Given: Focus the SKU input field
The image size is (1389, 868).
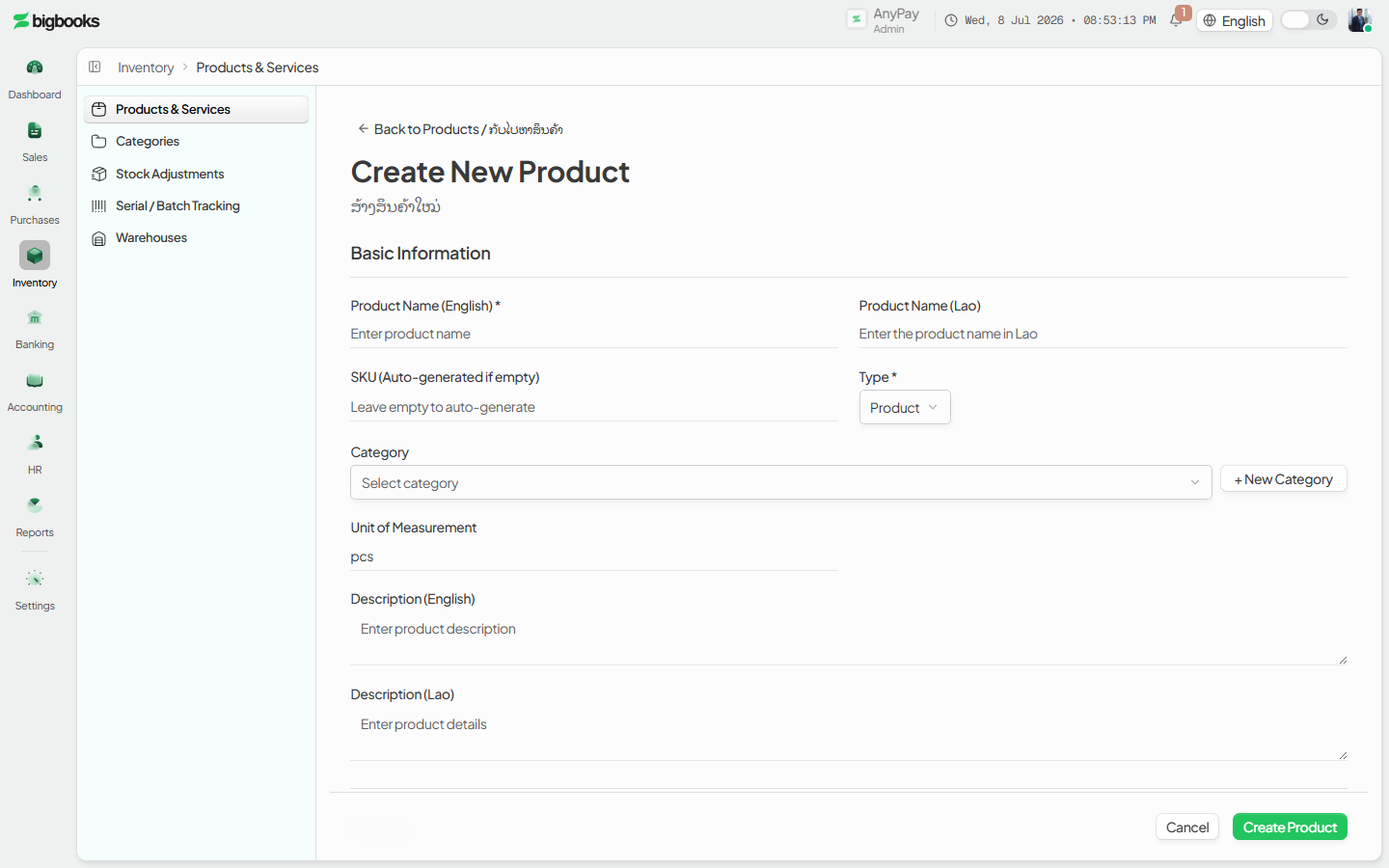Looking at the screenshot, I should [x=594, y=407].
